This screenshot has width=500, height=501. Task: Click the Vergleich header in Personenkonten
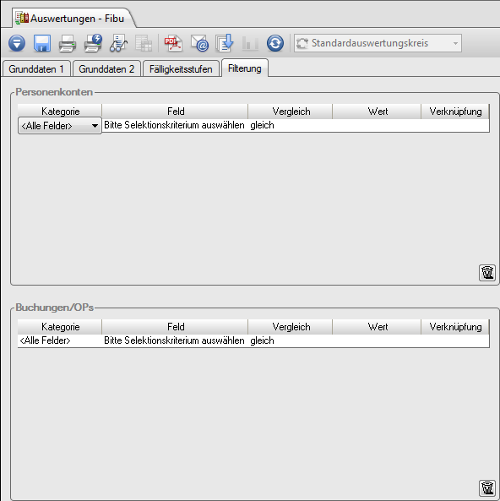coord(290,111)
